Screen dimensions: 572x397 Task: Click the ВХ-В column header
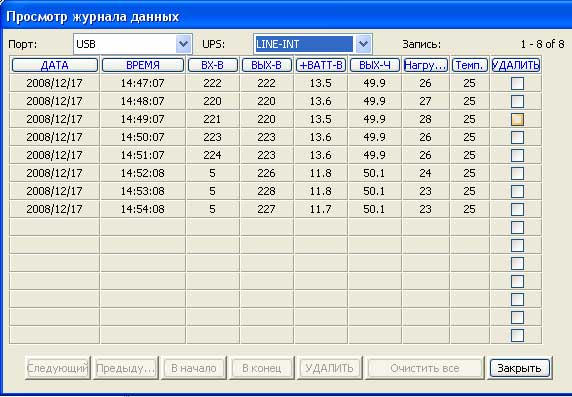212,65
